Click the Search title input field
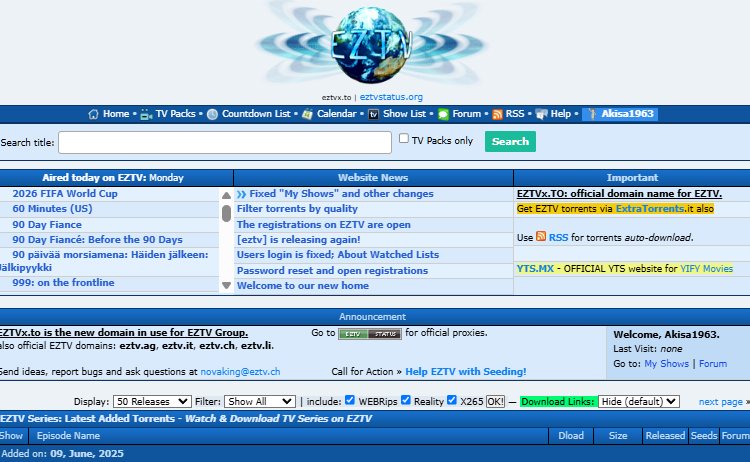The width and height of the screenshot is (750, 462). pyautogui.click(x=225, y=143)
